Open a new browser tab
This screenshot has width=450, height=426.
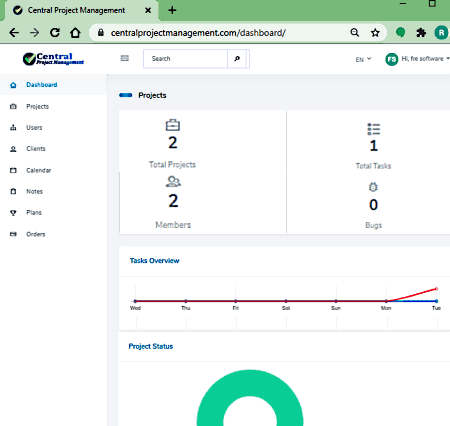pyautogui.click(x=172, y=10)
